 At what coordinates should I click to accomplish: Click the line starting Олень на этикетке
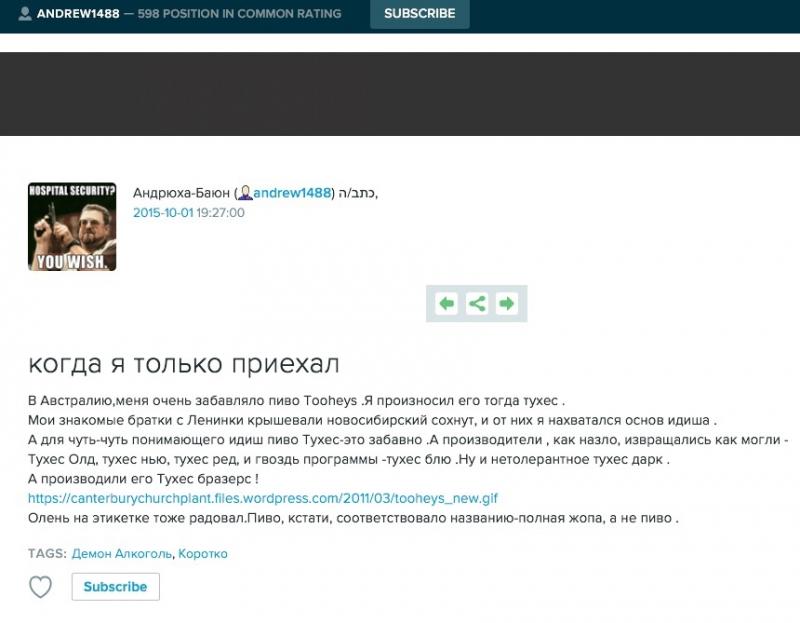coord(353,518)
